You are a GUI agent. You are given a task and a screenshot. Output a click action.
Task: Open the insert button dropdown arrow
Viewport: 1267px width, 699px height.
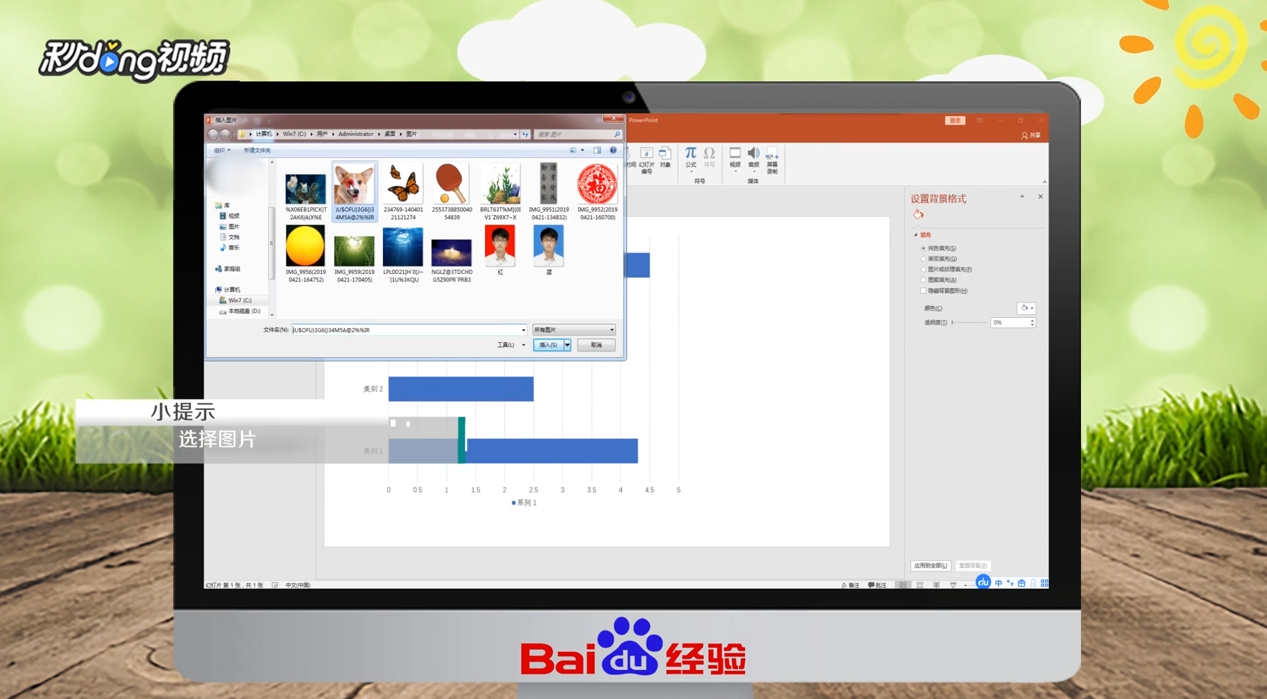(x=567, y=345)
